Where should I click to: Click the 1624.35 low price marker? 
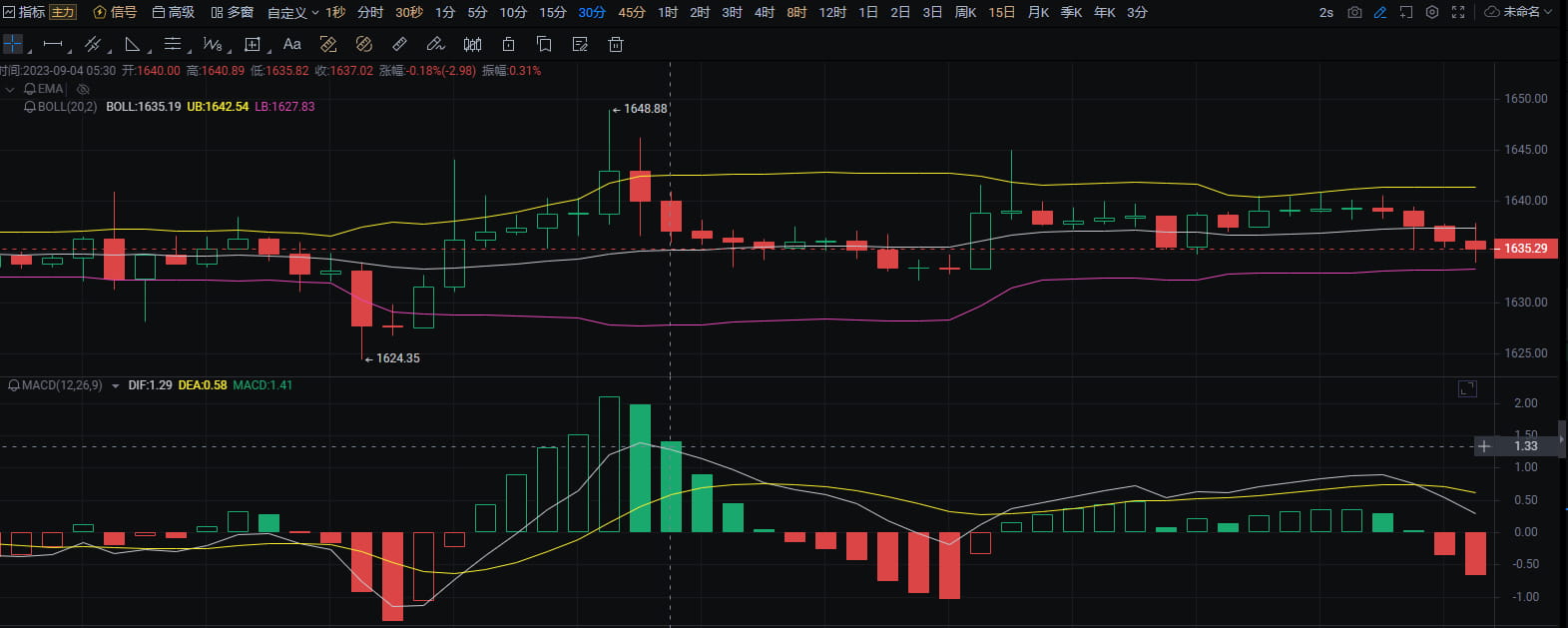(x=392, y=358)
